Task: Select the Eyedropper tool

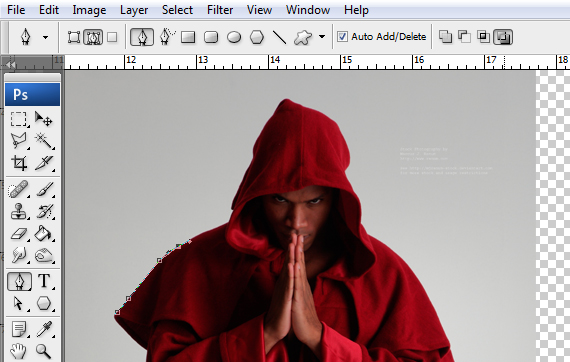Action: pyautogui.click(x=44, y=329)
